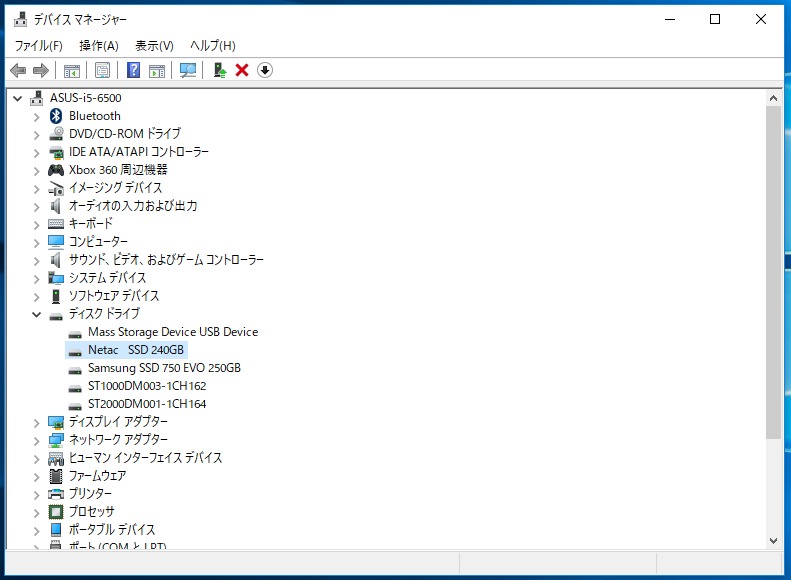
Task: Open the 操作(A) menu
Action: 99,46
